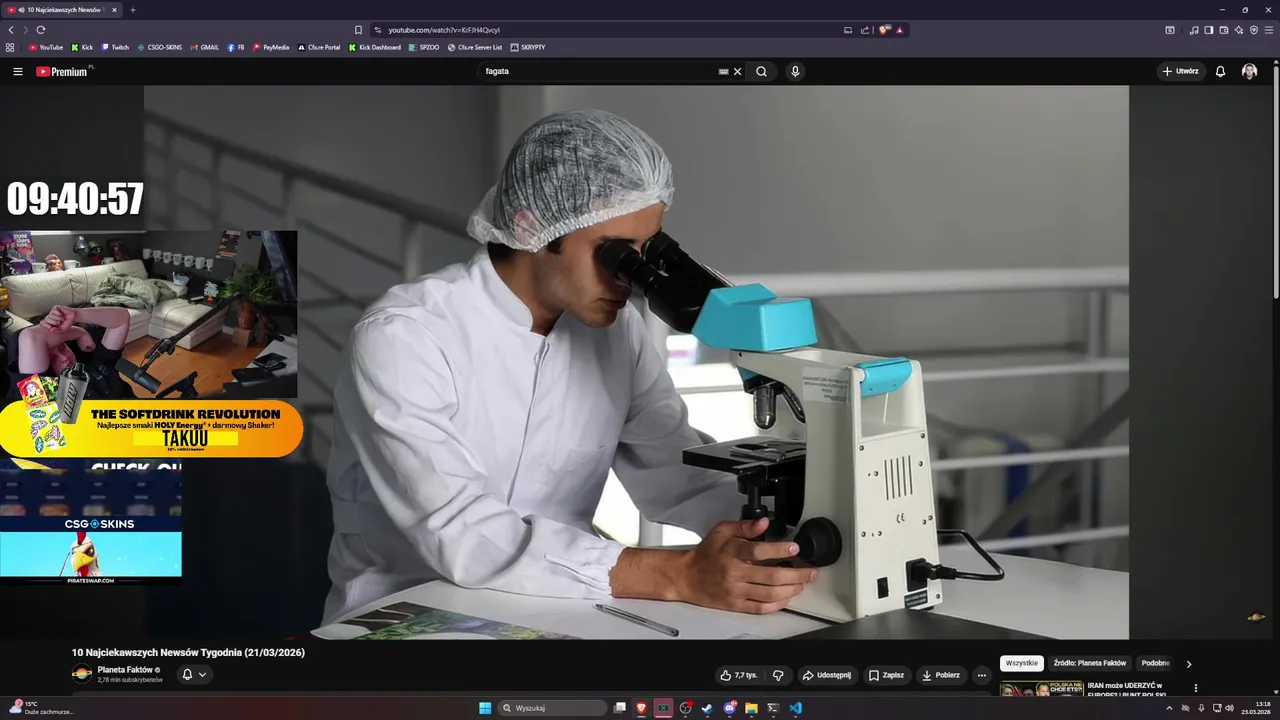Image resolution: width=1280 pixels, height=720 pixels.
Task: Open the YouTube bookmark
Action: pyautogui.click(x=46, y=47)
